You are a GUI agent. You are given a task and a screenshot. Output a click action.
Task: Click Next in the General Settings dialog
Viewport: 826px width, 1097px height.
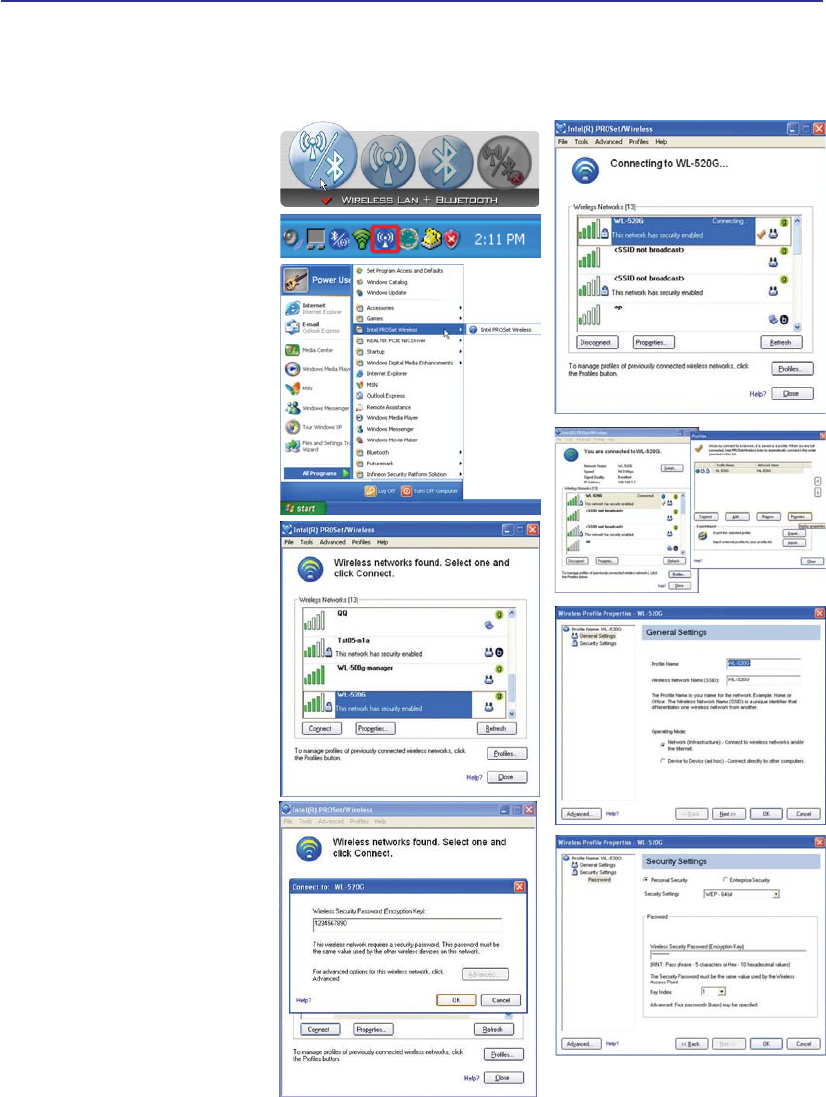[728, 814]
